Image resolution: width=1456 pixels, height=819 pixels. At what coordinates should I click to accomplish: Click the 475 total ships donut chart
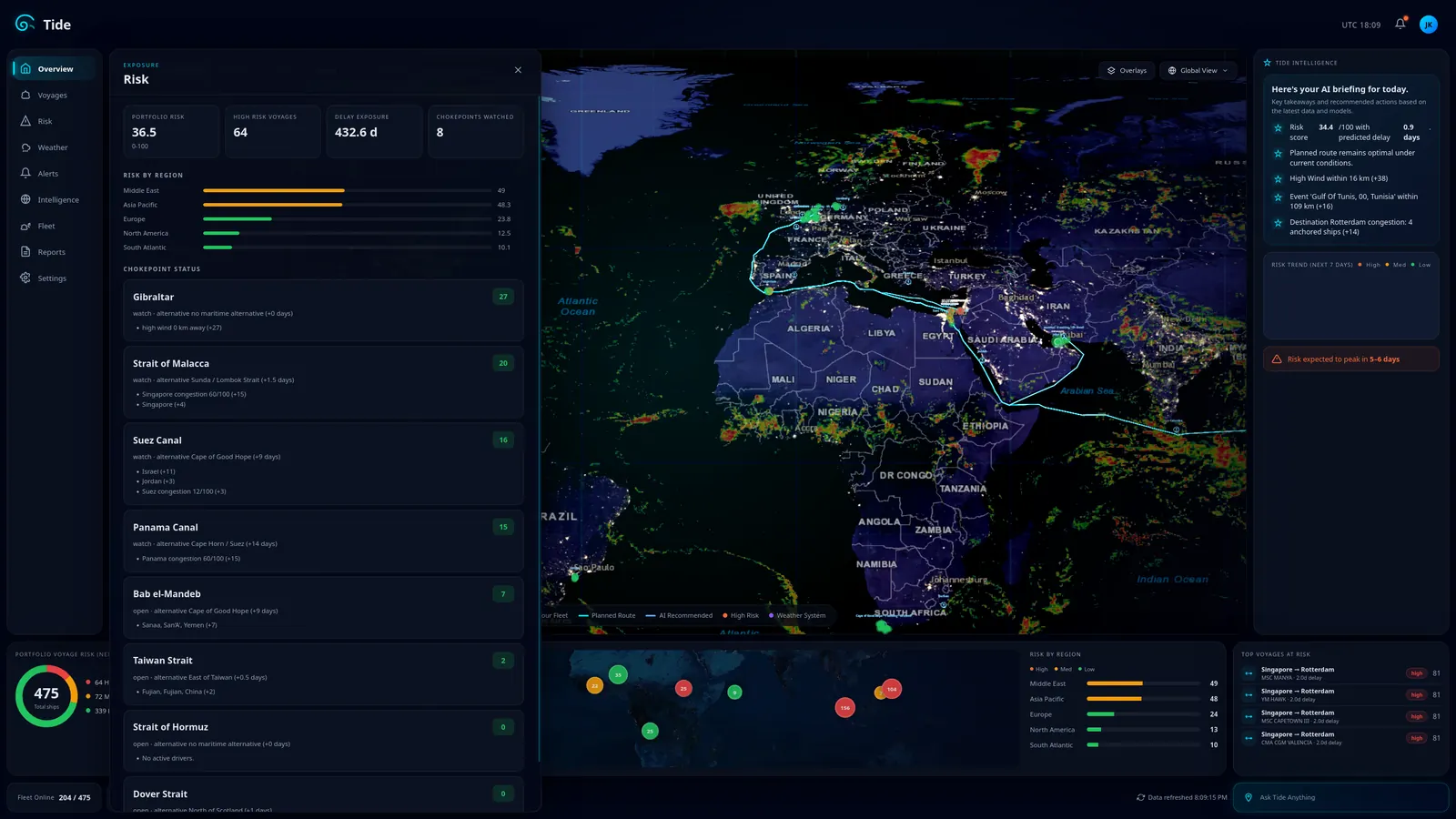[46, 696]
